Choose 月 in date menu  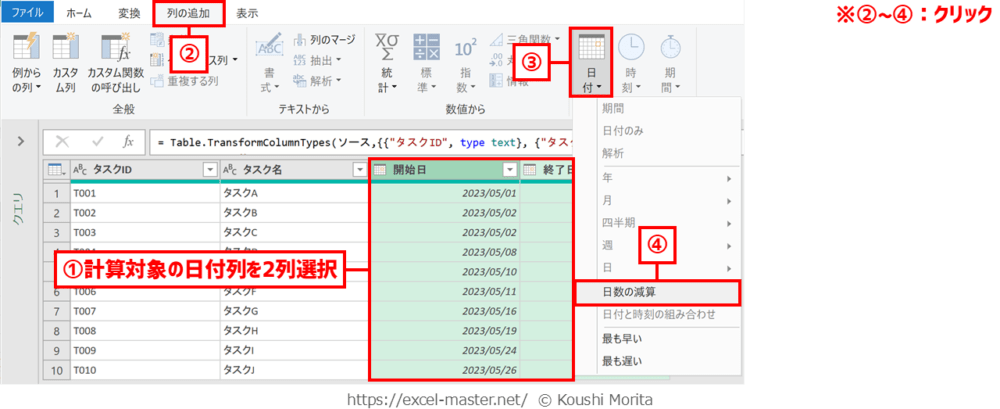point(668,201)
